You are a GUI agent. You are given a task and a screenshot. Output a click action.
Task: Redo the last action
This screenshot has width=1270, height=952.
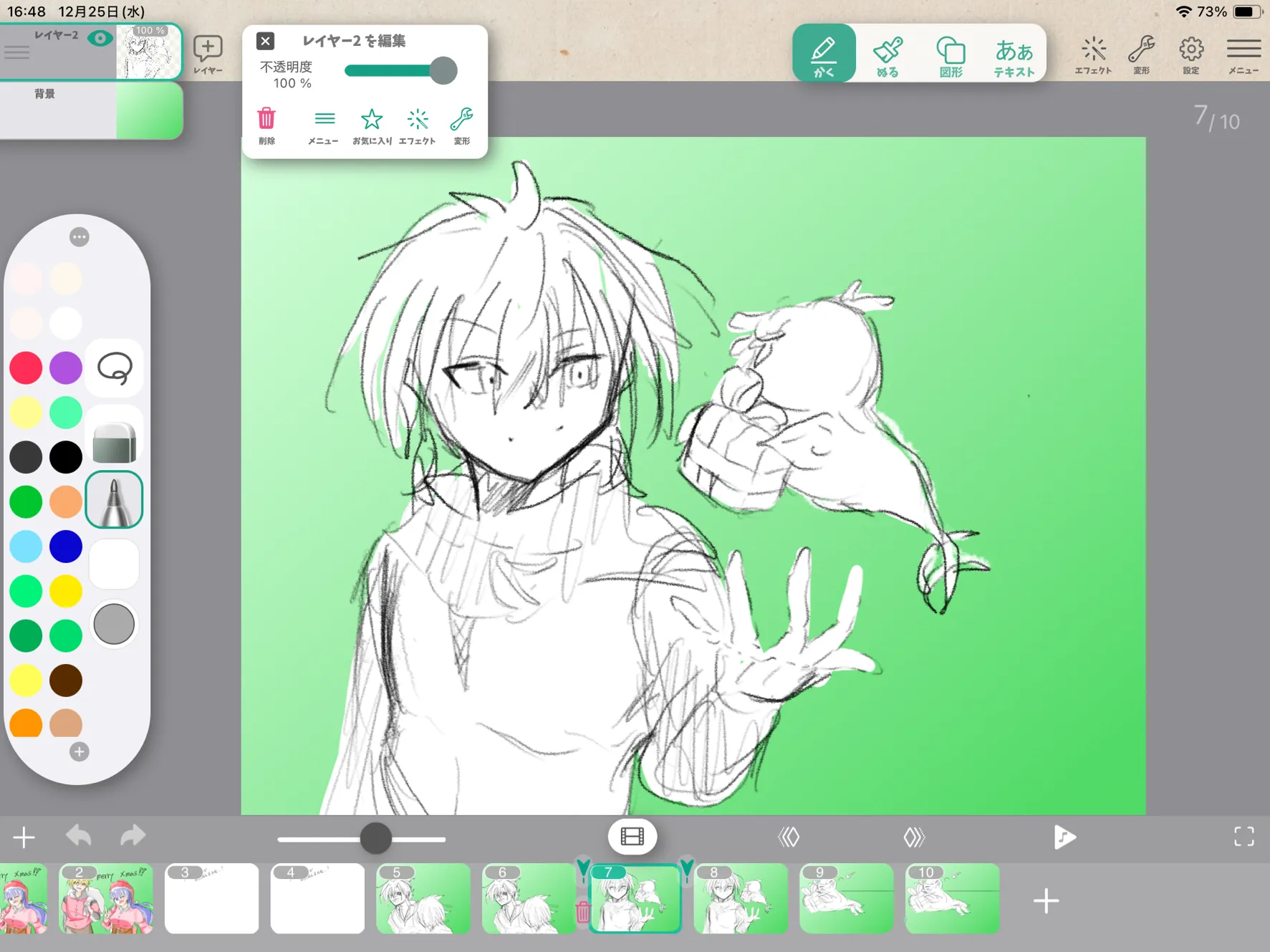click(133, 836)
